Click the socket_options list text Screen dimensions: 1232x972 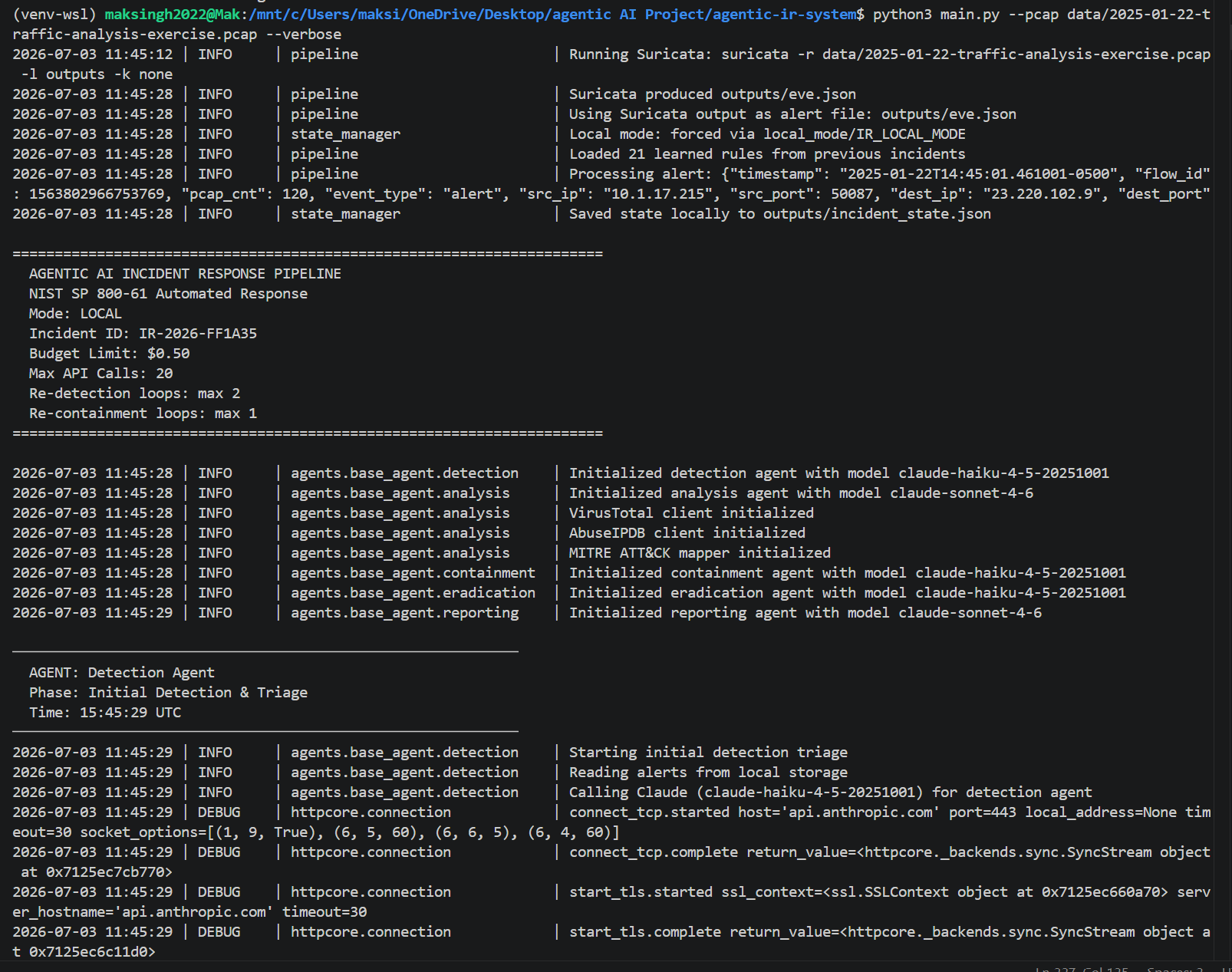tap(349, 832)
